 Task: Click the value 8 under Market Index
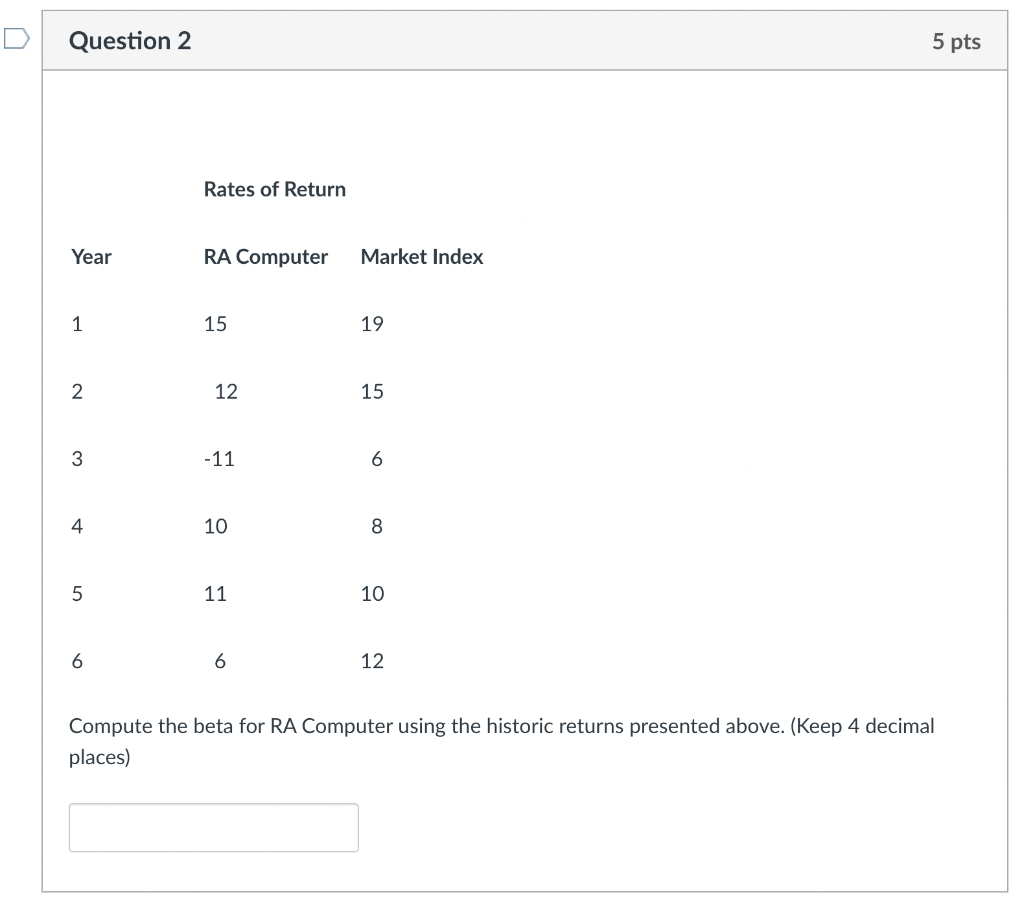pyautogui.click(x=376, y=526)
